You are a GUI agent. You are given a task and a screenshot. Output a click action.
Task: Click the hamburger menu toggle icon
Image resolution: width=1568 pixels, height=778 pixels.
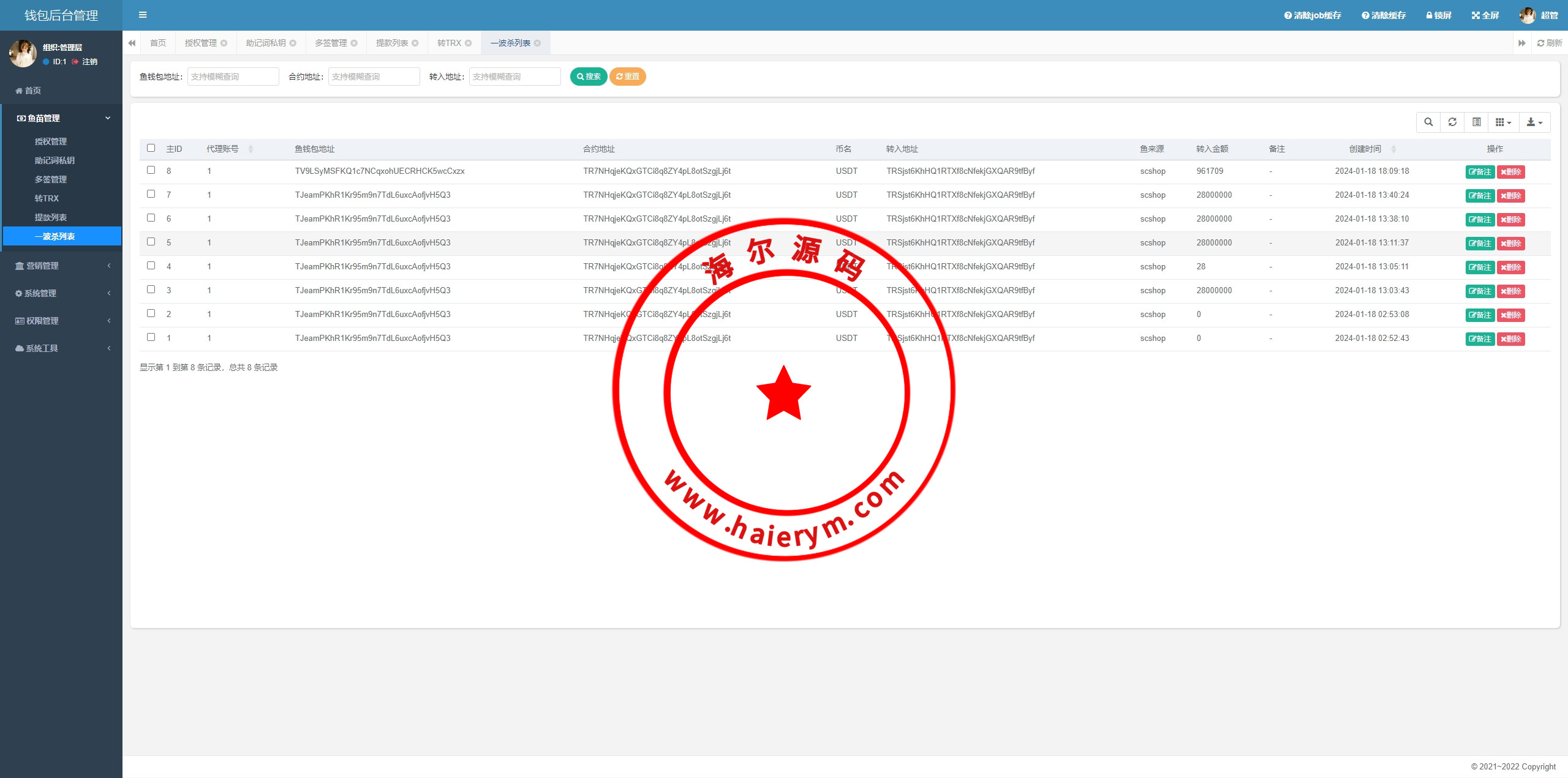(x=143, y=15)
